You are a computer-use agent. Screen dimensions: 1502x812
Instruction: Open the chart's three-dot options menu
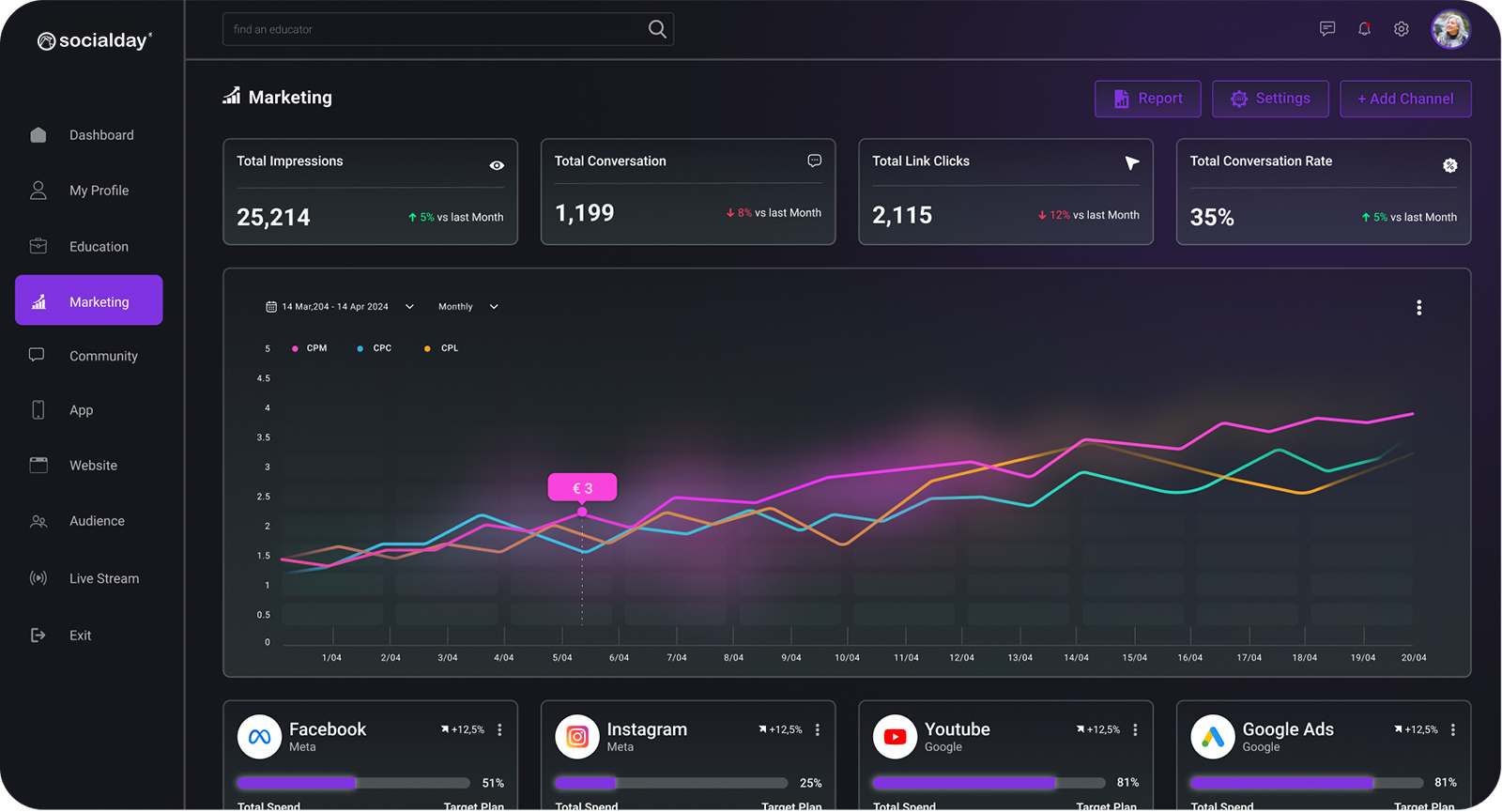[x=1418, y=308]
